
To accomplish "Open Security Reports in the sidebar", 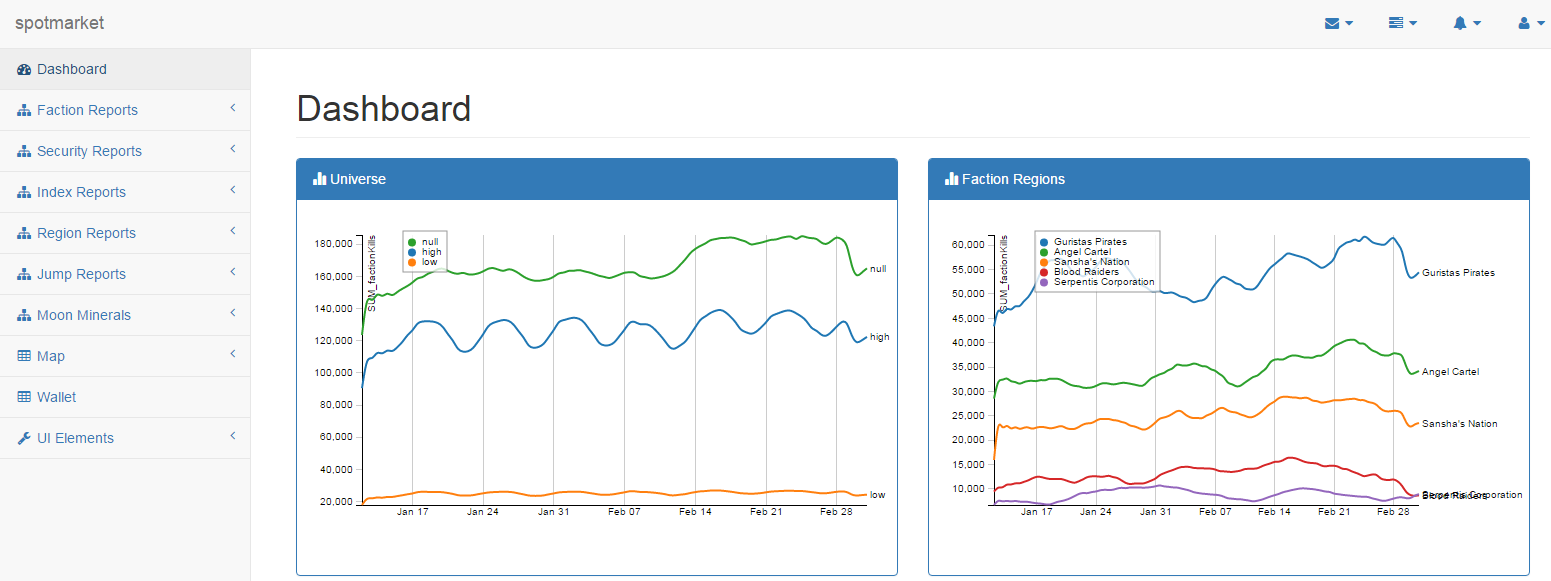I will (x=89, y=151).
